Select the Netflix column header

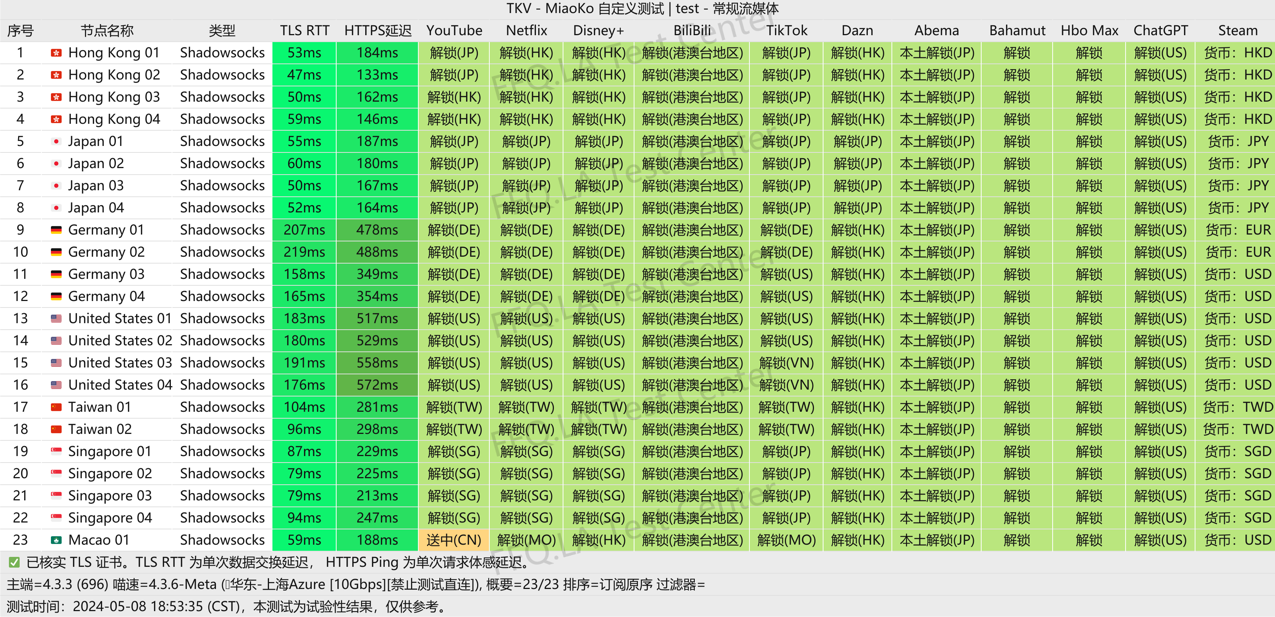[526, 31]
